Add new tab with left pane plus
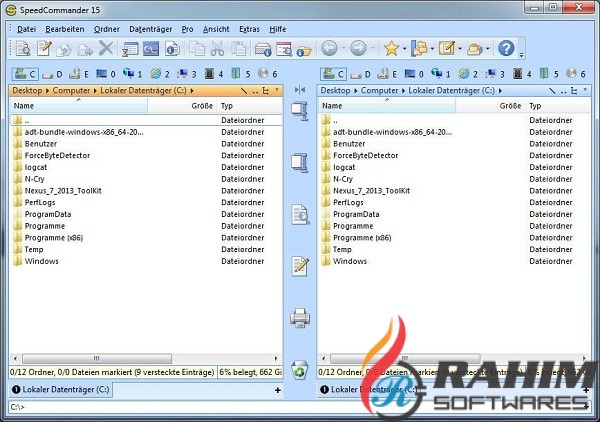The width and height of the screenshot is (600, 422). pos(277,390)
